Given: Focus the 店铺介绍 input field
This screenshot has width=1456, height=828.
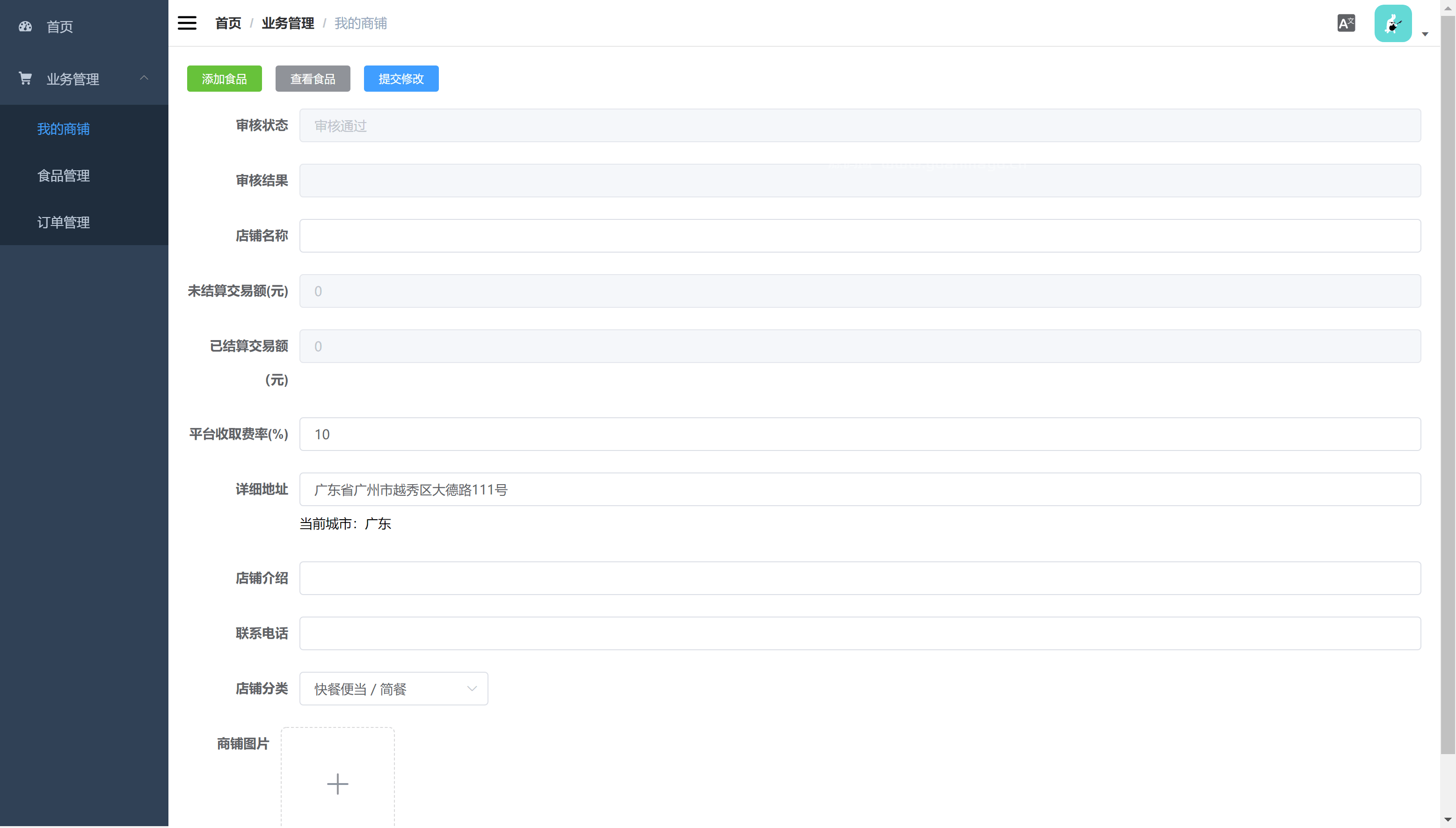Looking at the screenshot, I should click(860, 578).
